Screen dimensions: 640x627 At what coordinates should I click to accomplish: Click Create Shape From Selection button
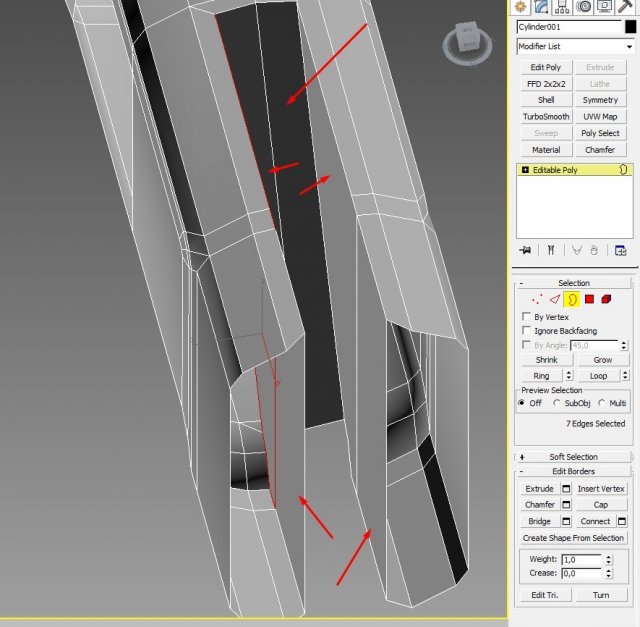pyautogui.click(x=574, y=538)
